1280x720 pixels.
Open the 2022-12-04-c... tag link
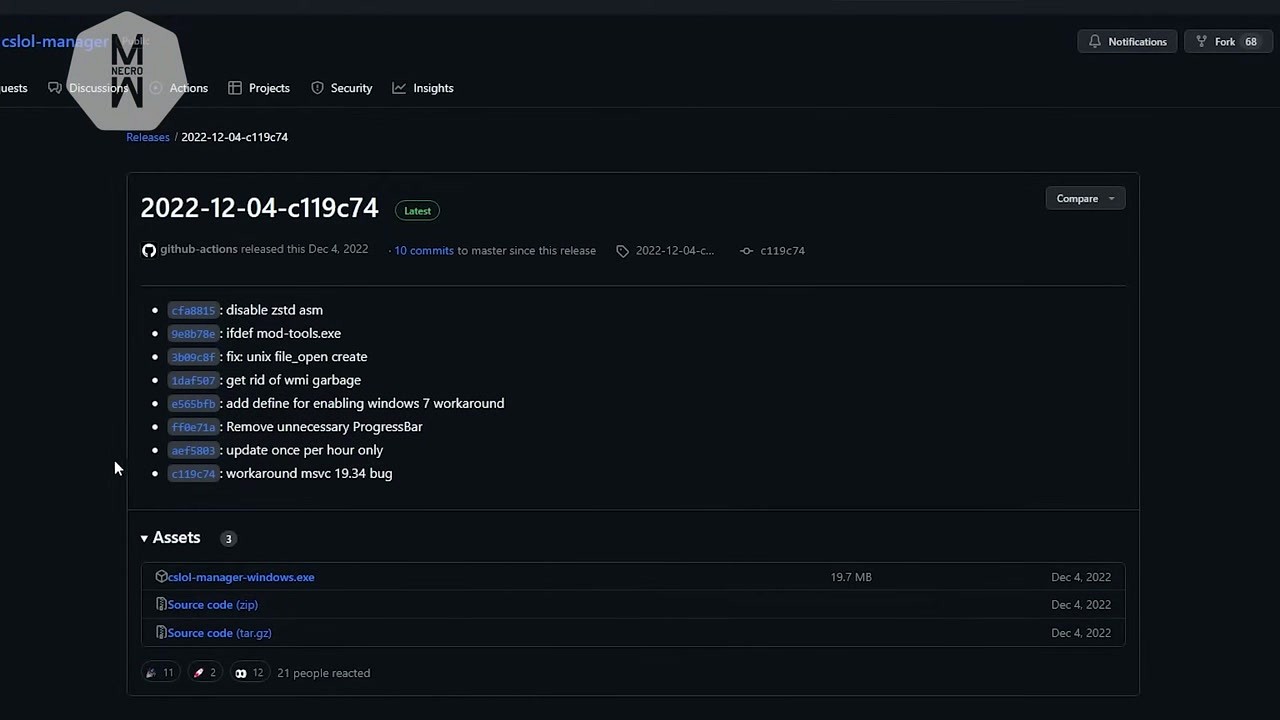point(675,251)
